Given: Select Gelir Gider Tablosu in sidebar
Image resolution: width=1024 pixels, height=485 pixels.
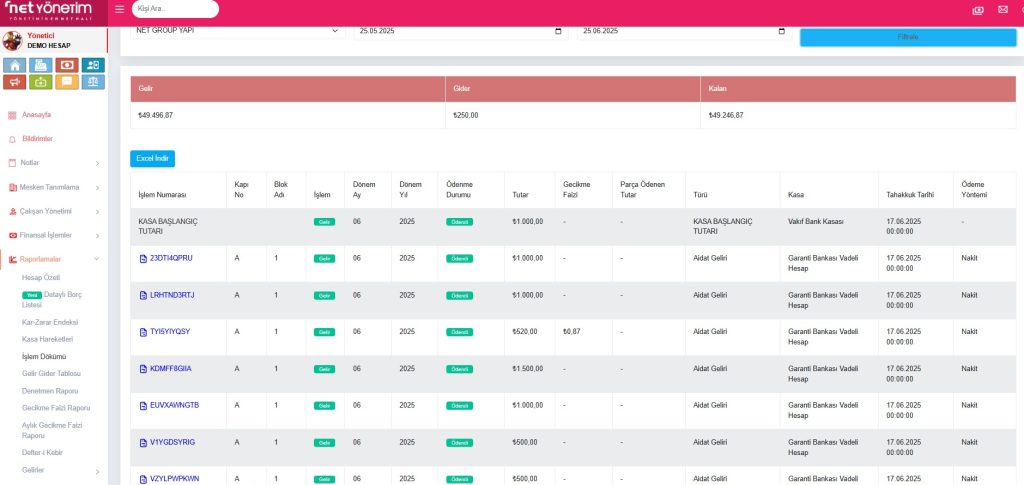Looking at the screenshot, I should tap(50, 373).
